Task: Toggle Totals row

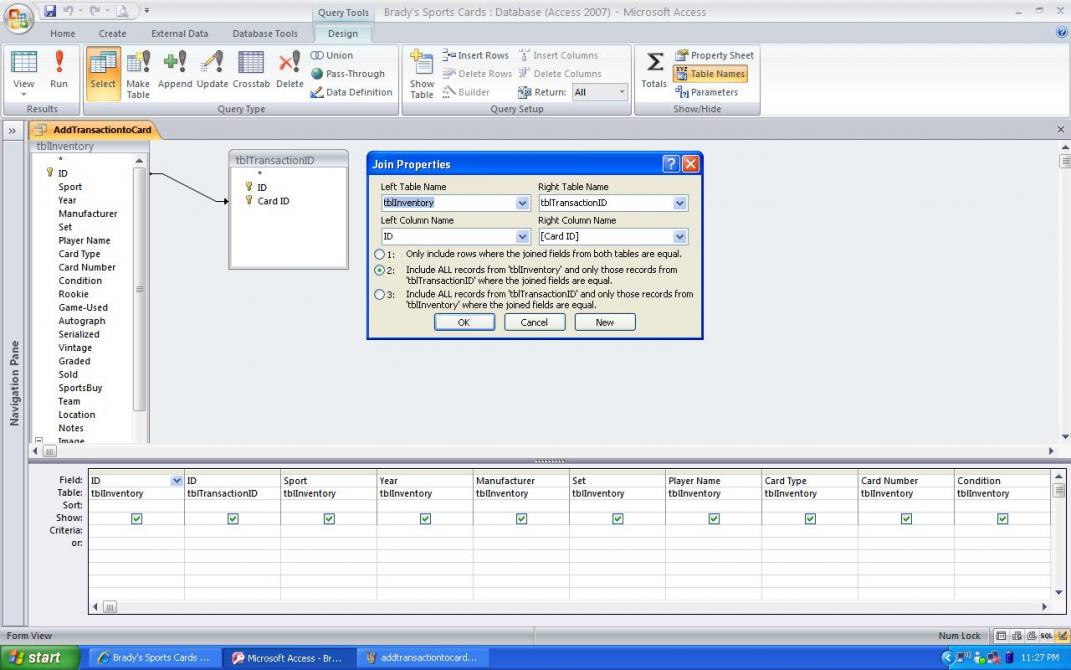Action: pyautogui.click(x=654, y=70)
